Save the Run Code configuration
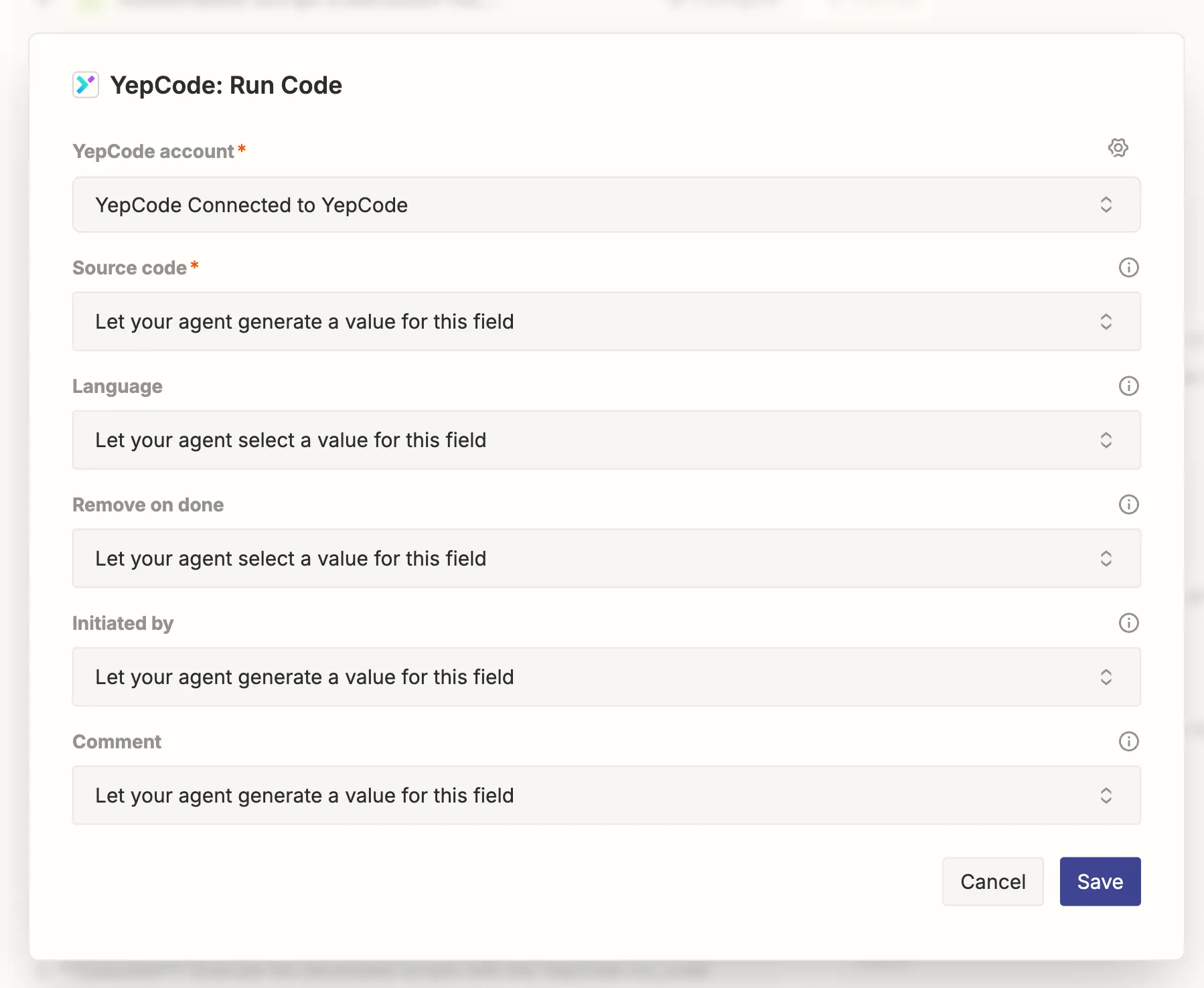Viewport: 1204px width, 988px height. coord(1100,882)
